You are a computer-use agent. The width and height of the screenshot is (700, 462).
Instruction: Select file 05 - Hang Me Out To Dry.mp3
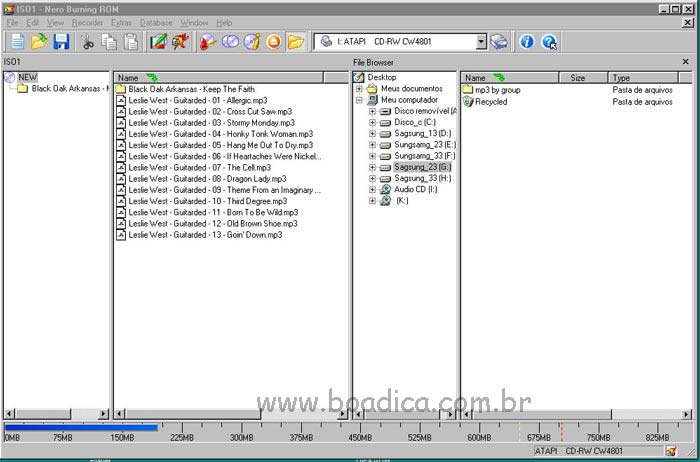click(x=221, y=145)
